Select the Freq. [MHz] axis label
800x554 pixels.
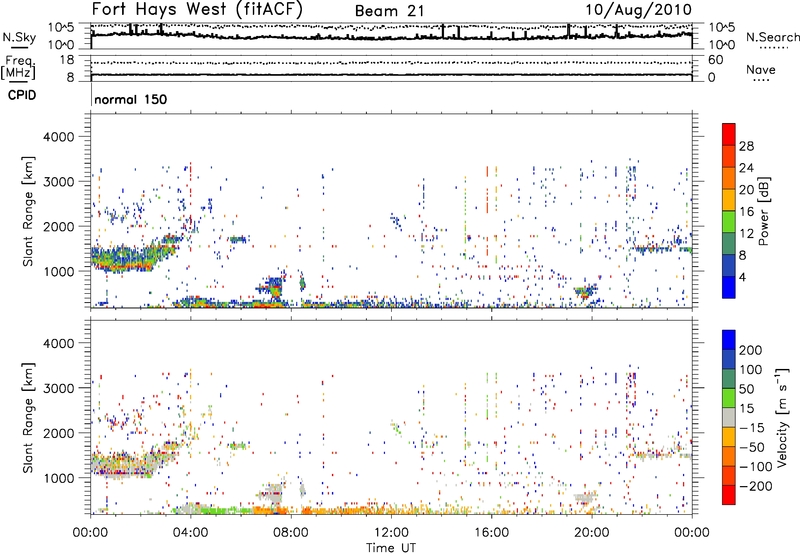19,68
